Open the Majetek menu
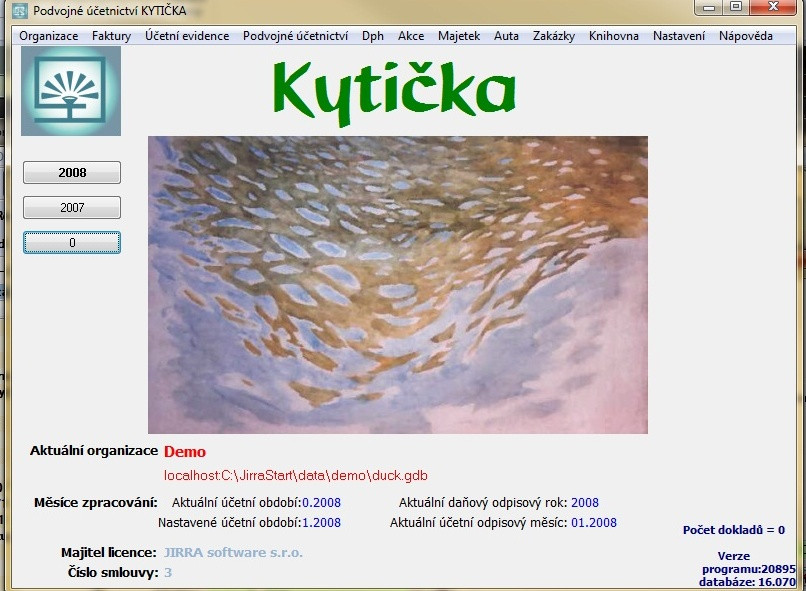The width and height of the screenshot is (806, 591). pyautogui.click(x=459, y=36)
